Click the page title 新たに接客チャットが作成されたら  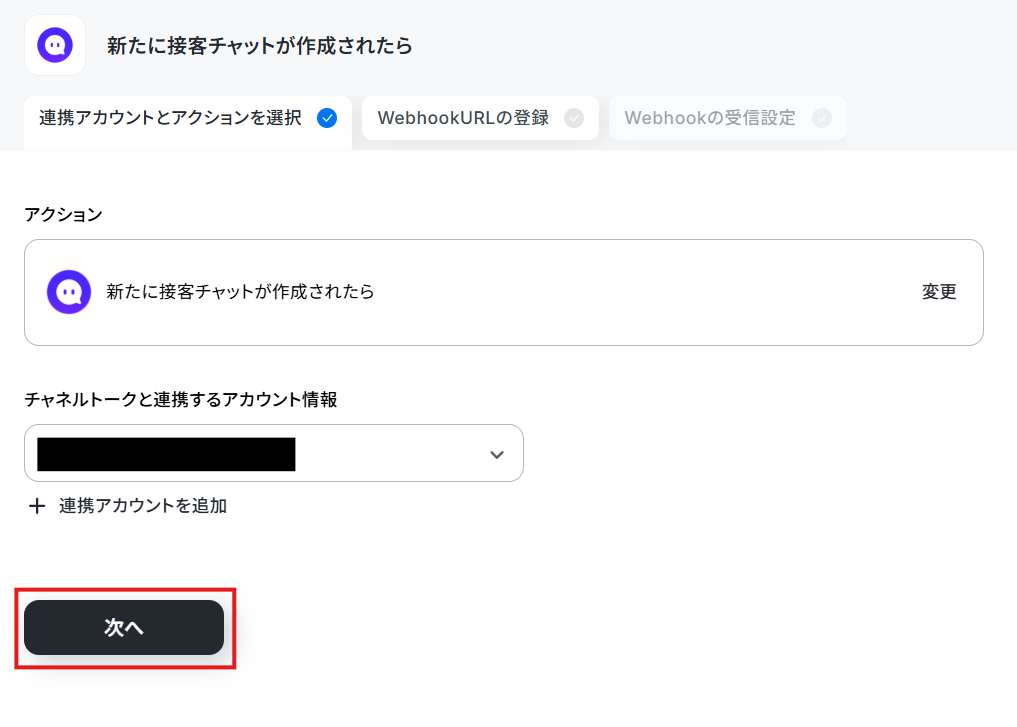click(x=259, y=45)
